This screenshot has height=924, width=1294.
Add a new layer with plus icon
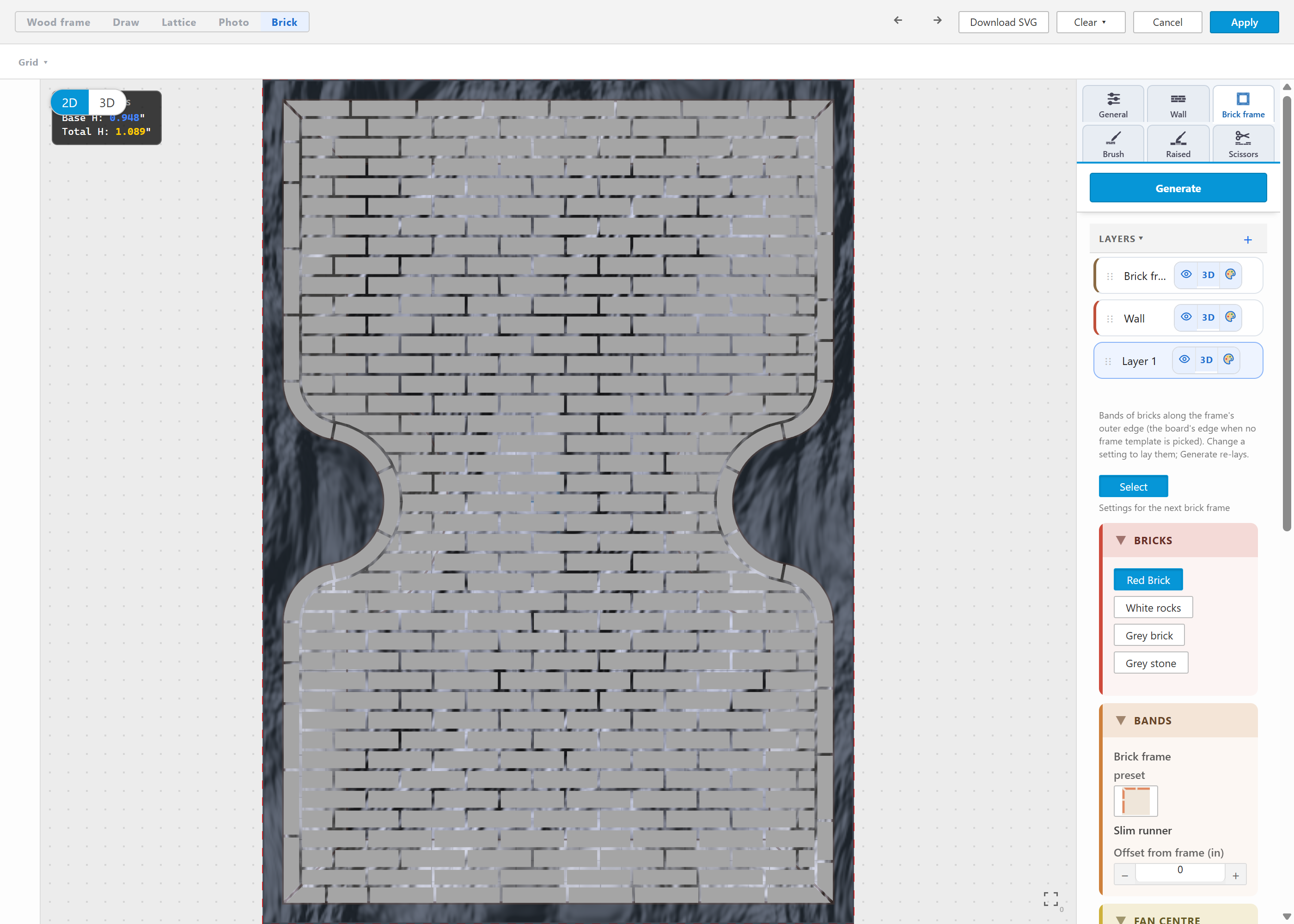tap(1247, 239)
